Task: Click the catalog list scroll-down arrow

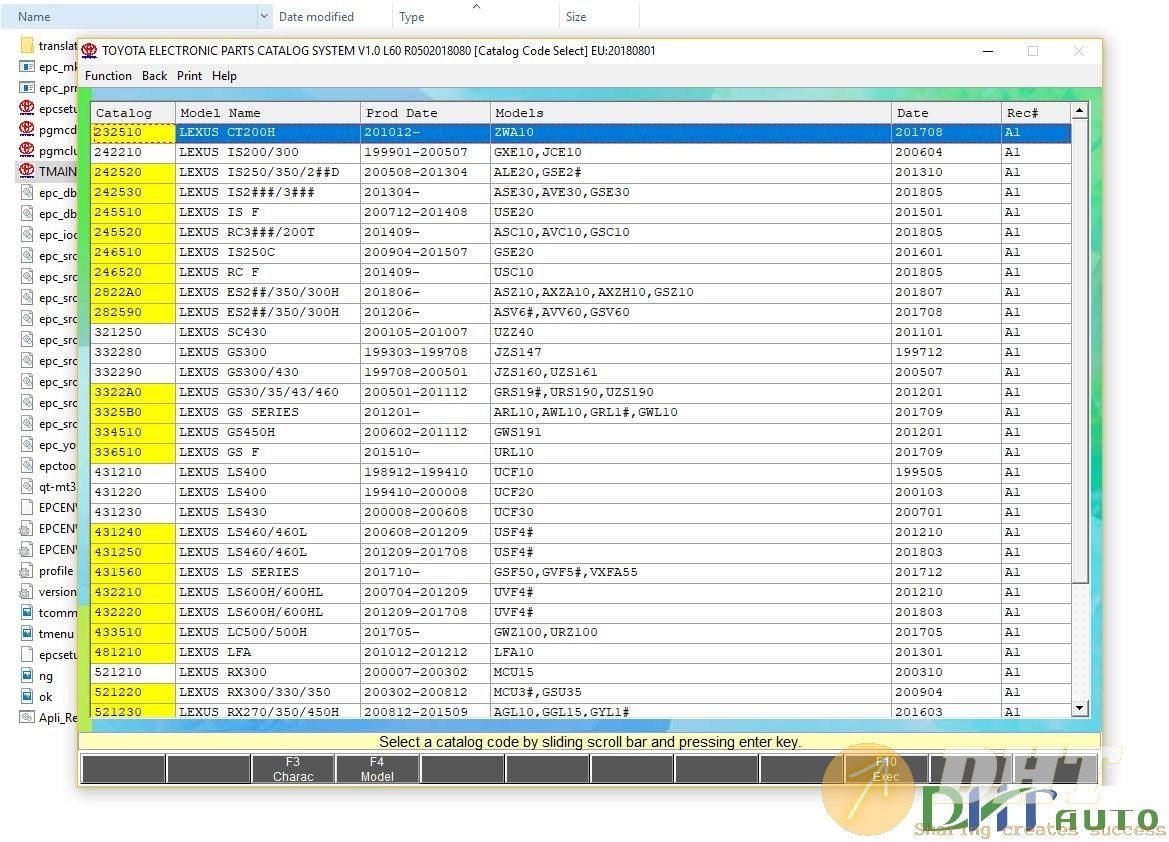Action: pyautogui.click(x=1080, y=708)
